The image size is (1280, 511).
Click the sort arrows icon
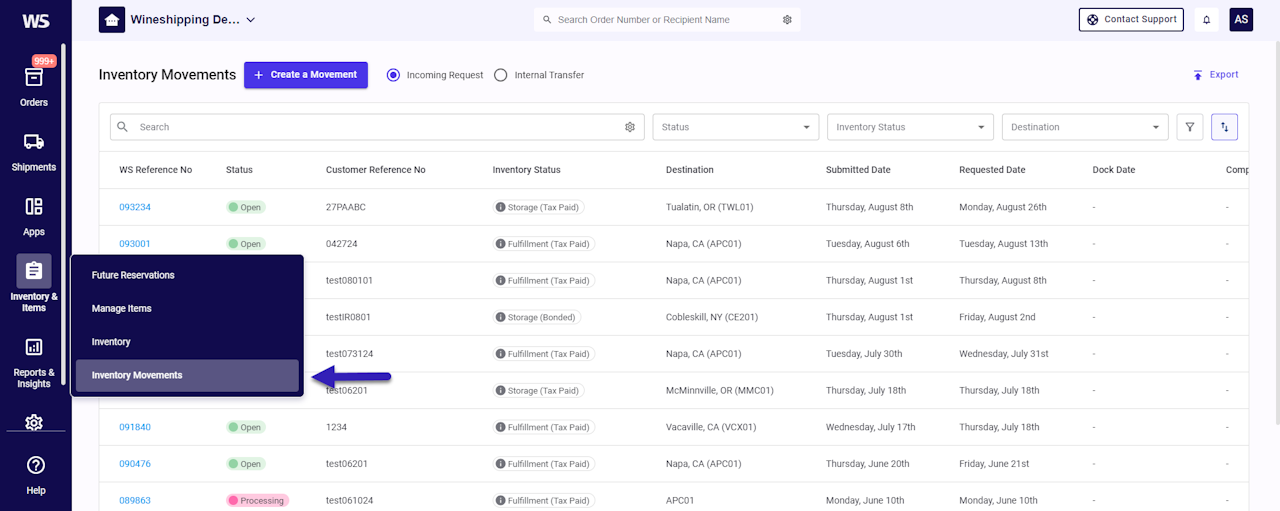[x=1224, y=127]
